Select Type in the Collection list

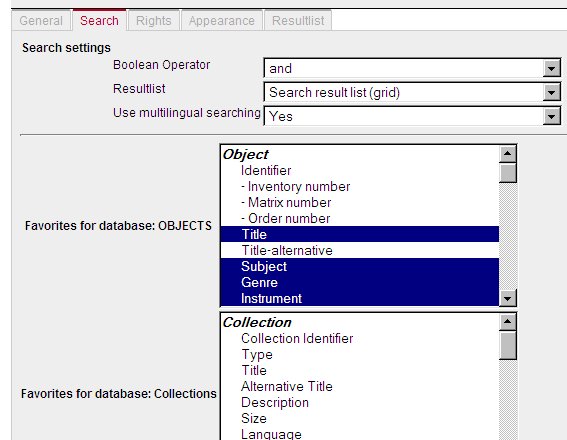click(x=359, y=354)
